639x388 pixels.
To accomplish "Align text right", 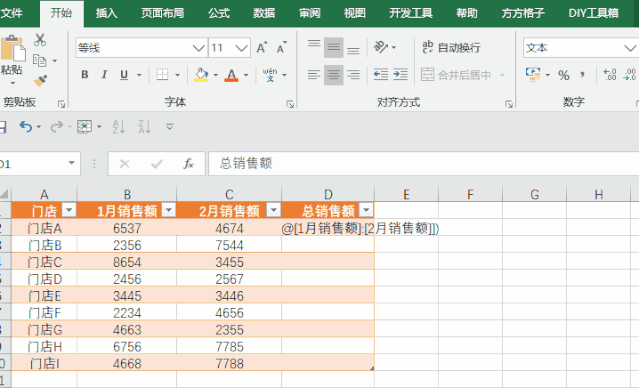I will pyautogui.click(x=353, y=75).
